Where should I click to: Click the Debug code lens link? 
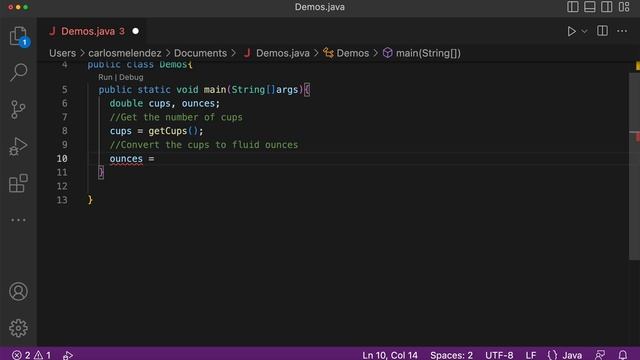131,77
